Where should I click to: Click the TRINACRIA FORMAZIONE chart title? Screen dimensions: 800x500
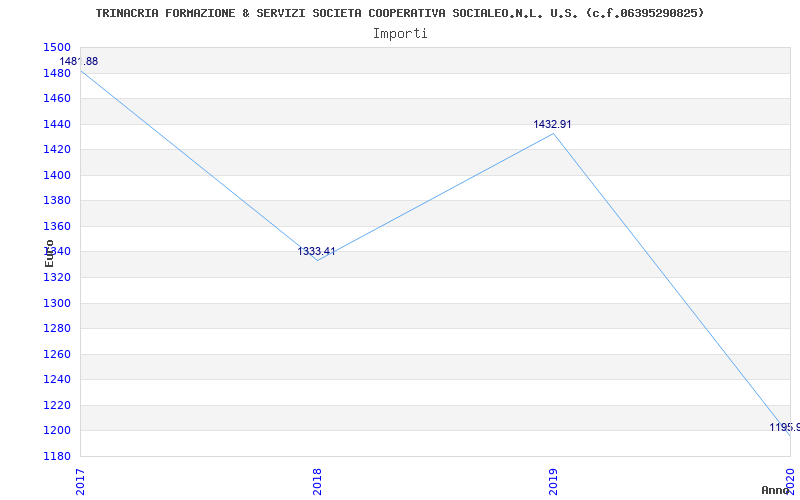pyautogui.click(x=400, y=13)
